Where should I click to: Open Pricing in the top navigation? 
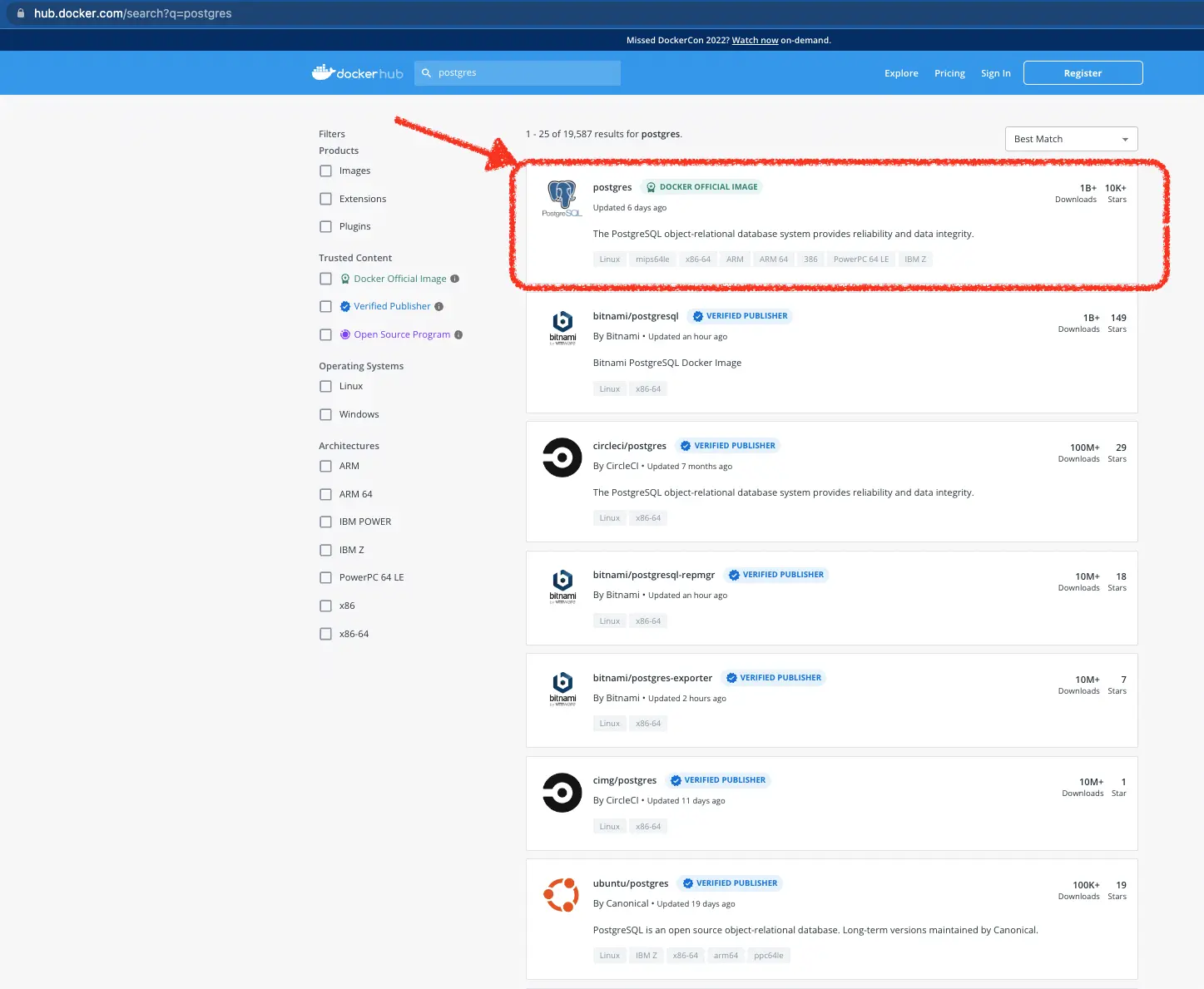pyautogui.click(x=949, y=73)
